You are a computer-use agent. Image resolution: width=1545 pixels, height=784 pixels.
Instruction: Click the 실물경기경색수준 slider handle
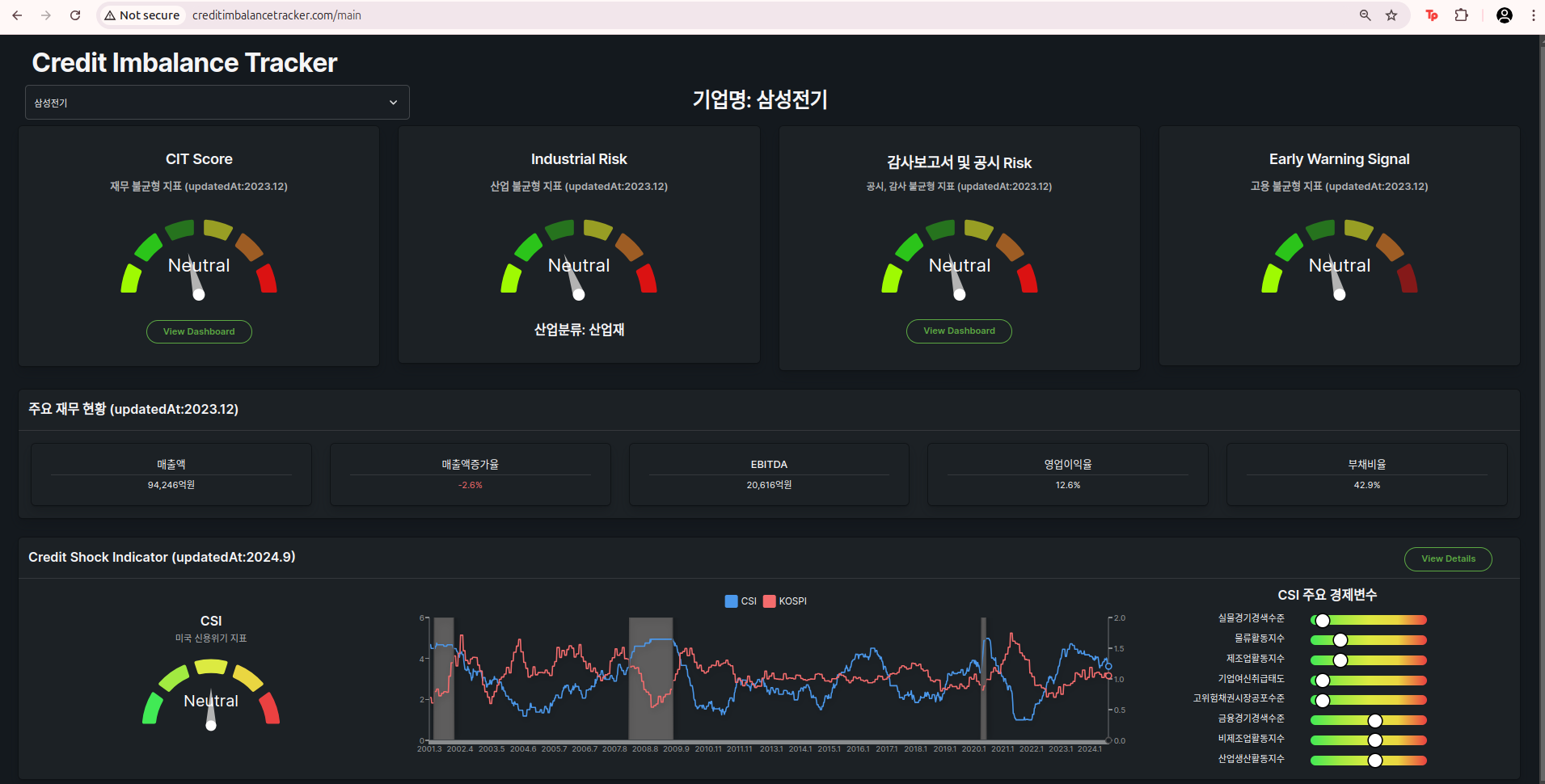1323,621
